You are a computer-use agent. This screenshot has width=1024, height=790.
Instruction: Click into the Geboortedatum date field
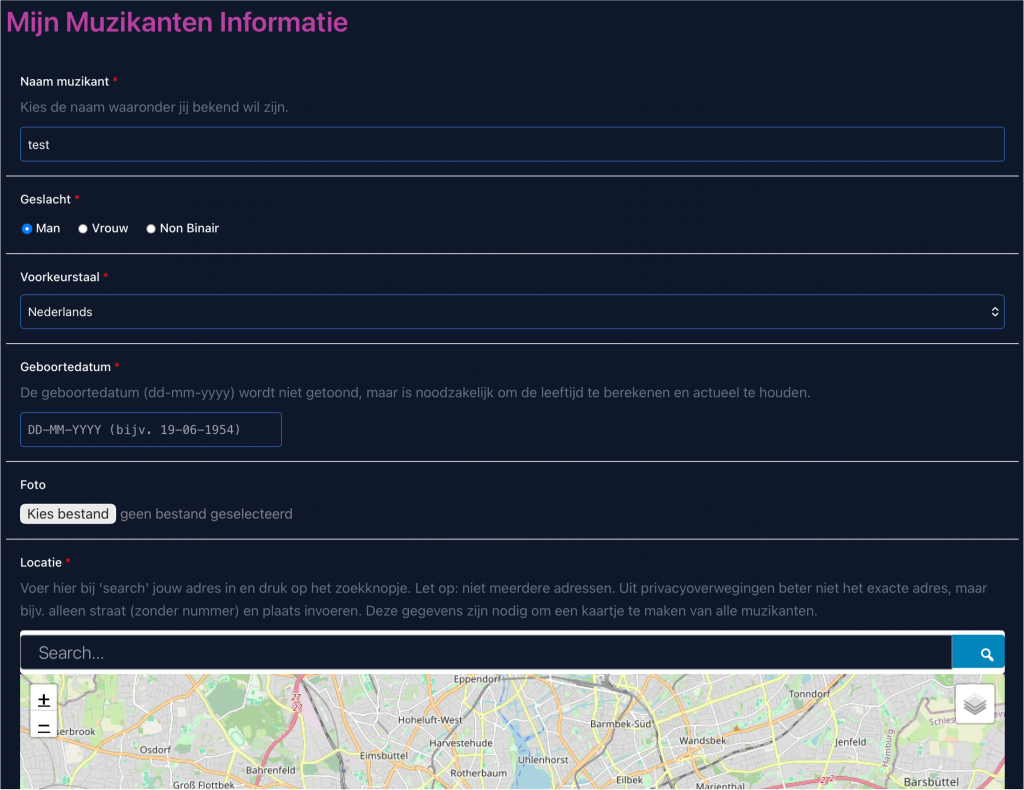[151, 430]
